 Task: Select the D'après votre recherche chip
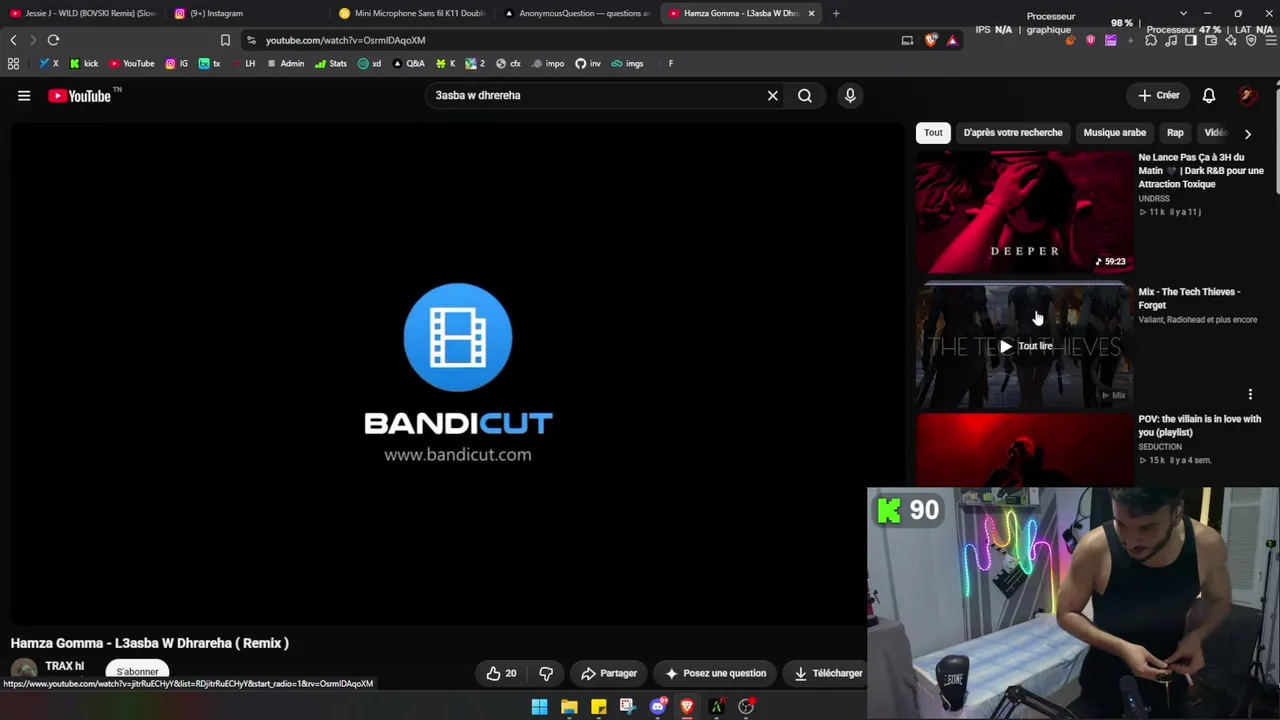click(x=1013, y=133)
